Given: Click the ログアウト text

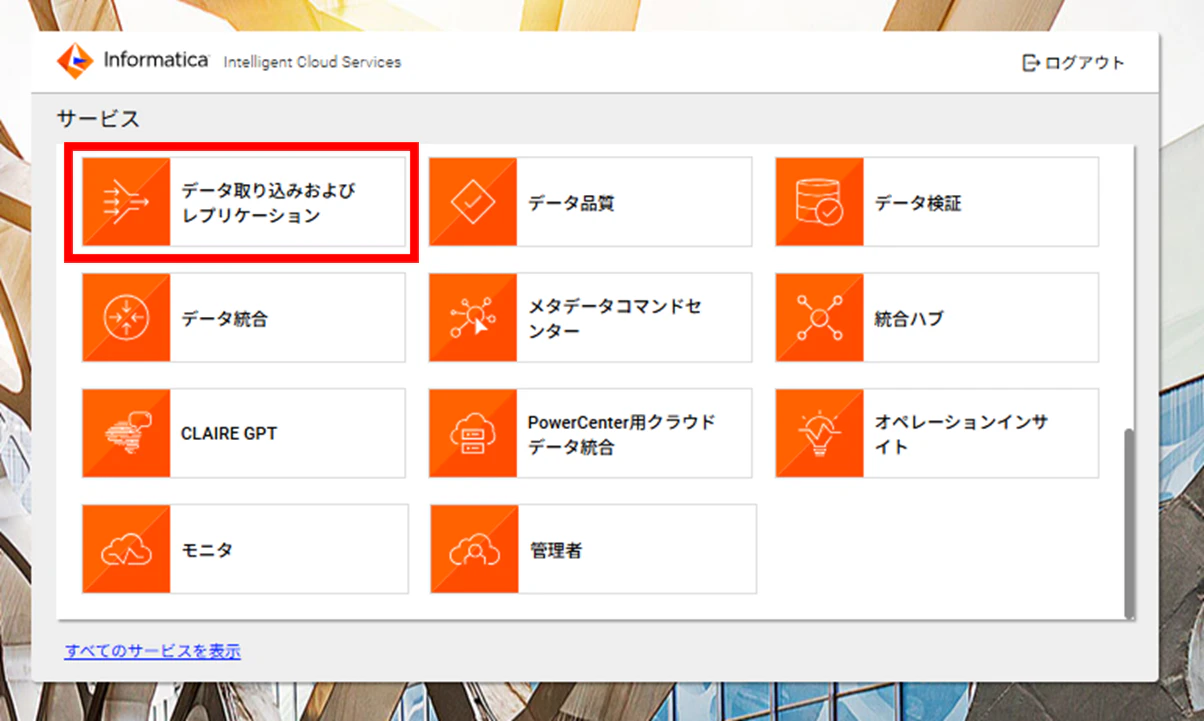Looking at the screenshot, I should point(1085,63).
